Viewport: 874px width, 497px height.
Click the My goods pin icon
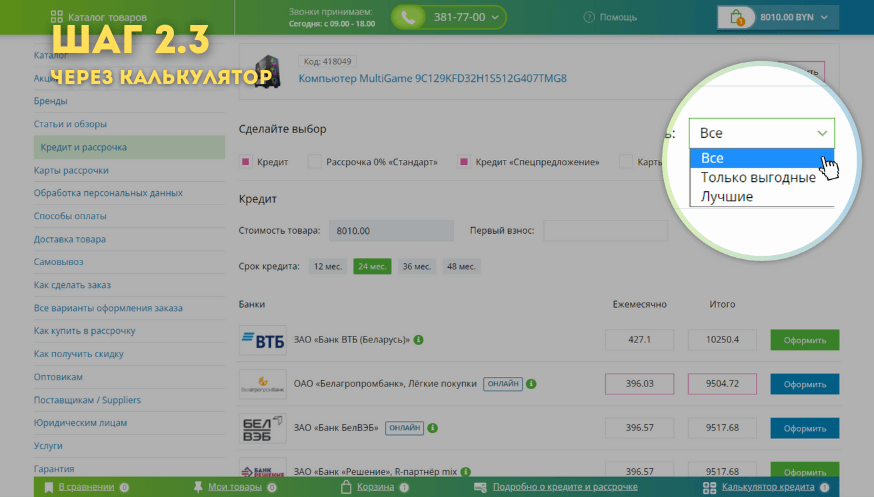(198, 487)
